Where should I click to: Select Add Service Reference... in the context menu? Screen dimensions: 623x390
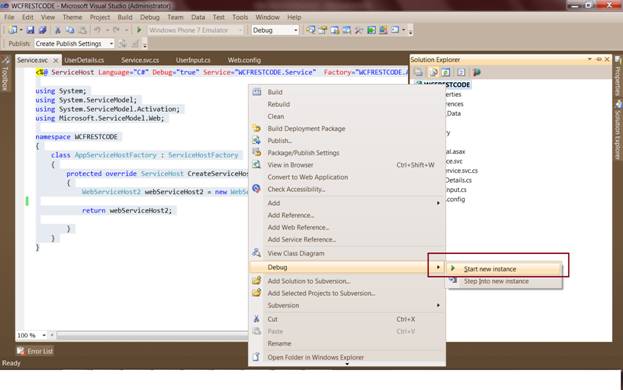(x=302, y=239)
